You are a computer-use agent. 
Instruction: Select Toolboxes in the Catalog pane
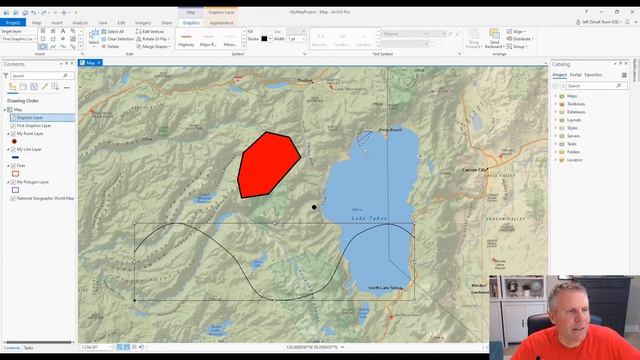(576, 104)
